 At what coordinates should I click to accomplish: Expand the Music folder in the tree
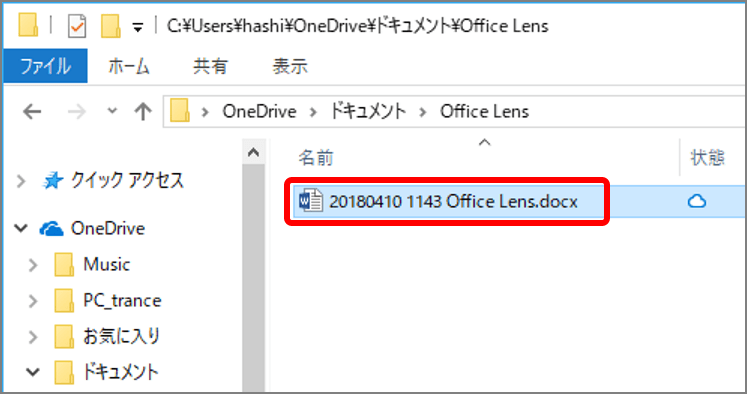(33, 265)
